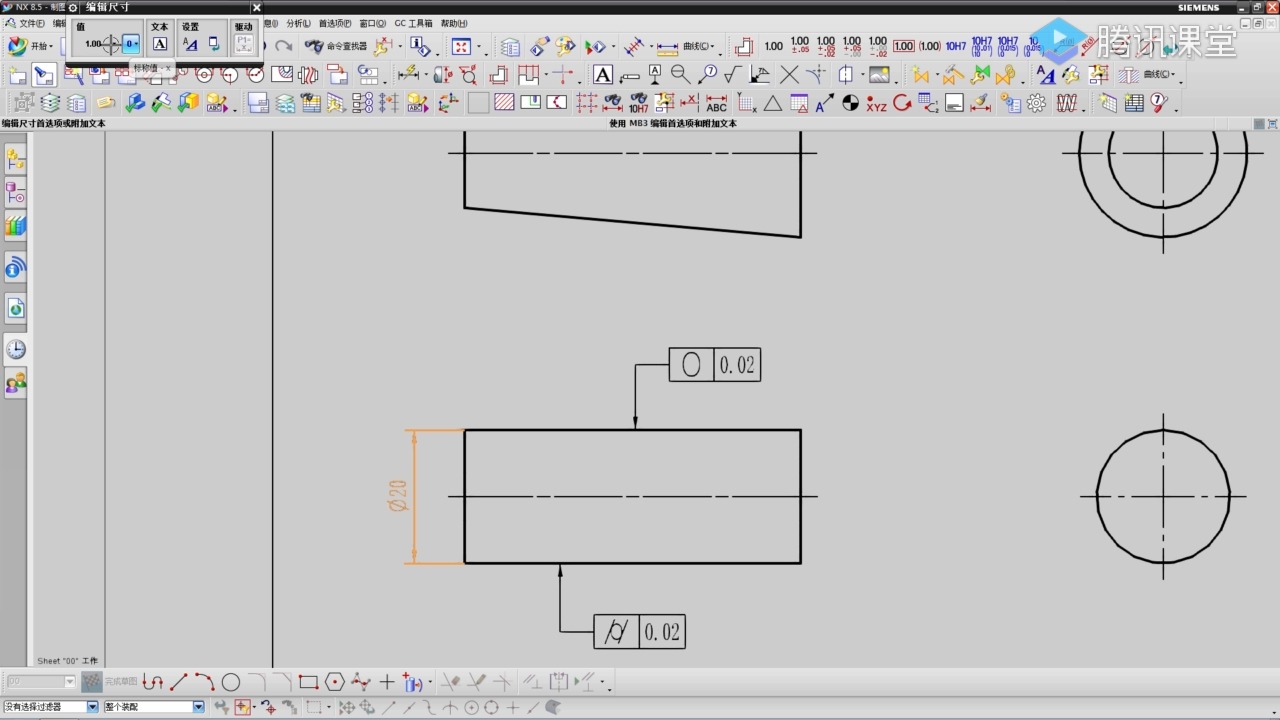Select the Ø20 diameter dimension
This screenshot has height=720, width=1280.
(398, 496)
